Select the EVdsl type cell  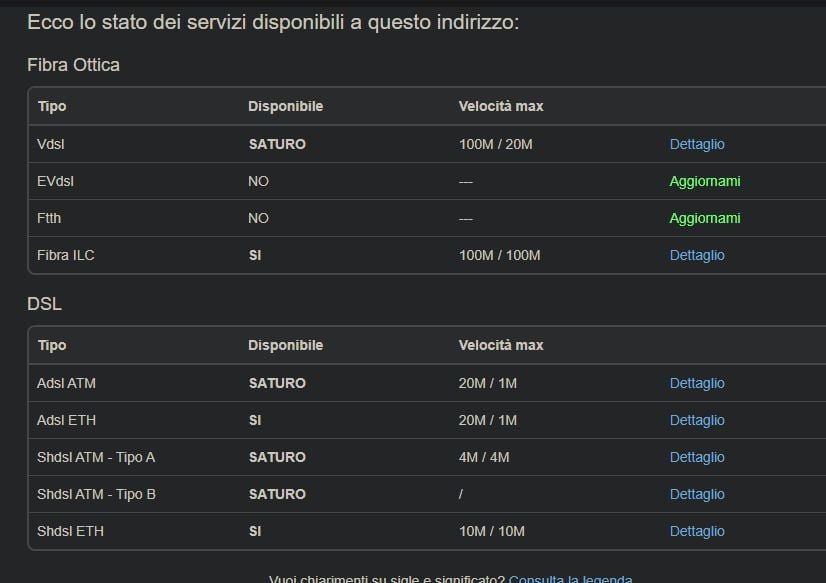[x=55, y=181]
